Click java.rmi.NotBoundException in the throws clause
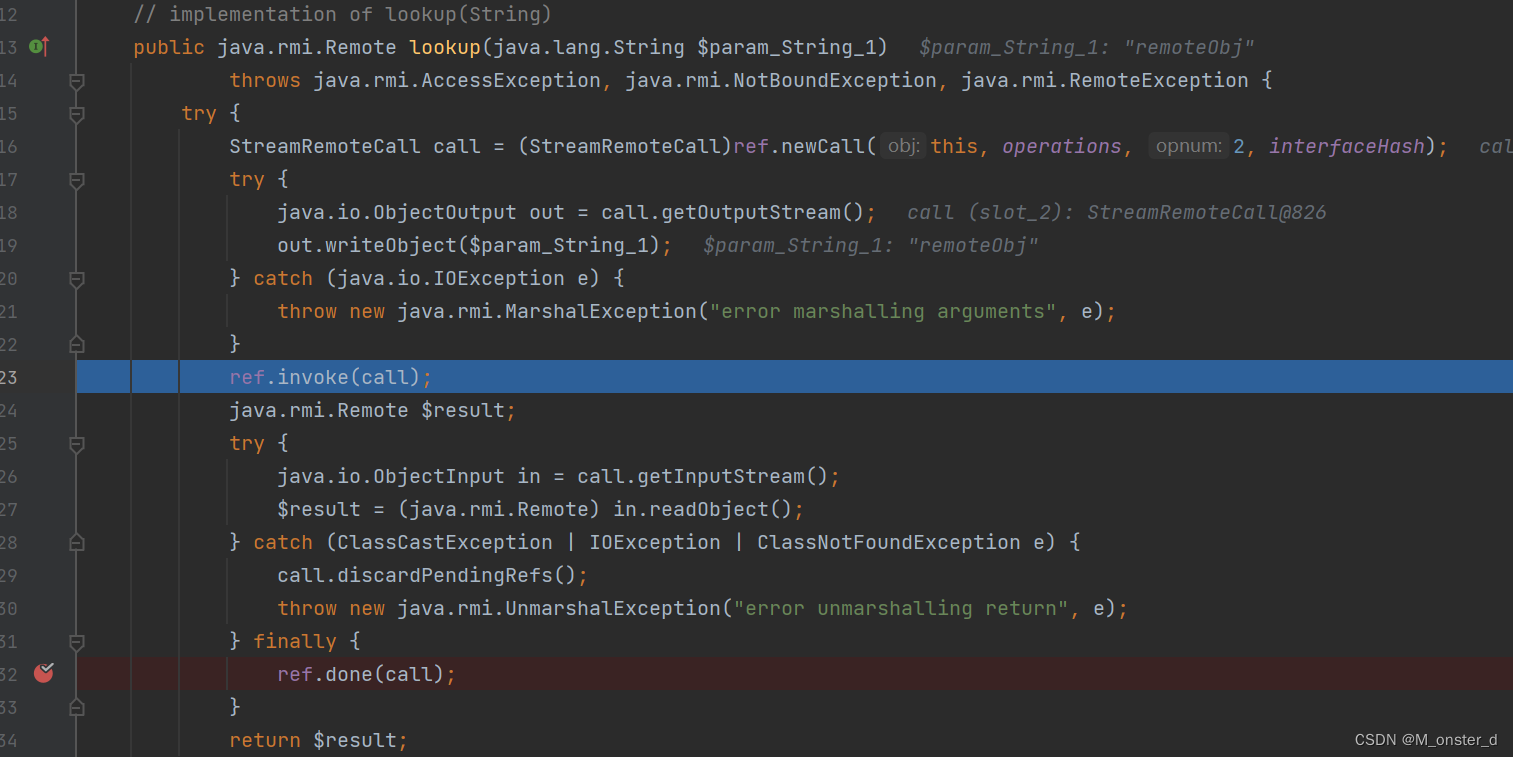The height and width of the screenshot is (757, 1513). [x=781, y=80]
